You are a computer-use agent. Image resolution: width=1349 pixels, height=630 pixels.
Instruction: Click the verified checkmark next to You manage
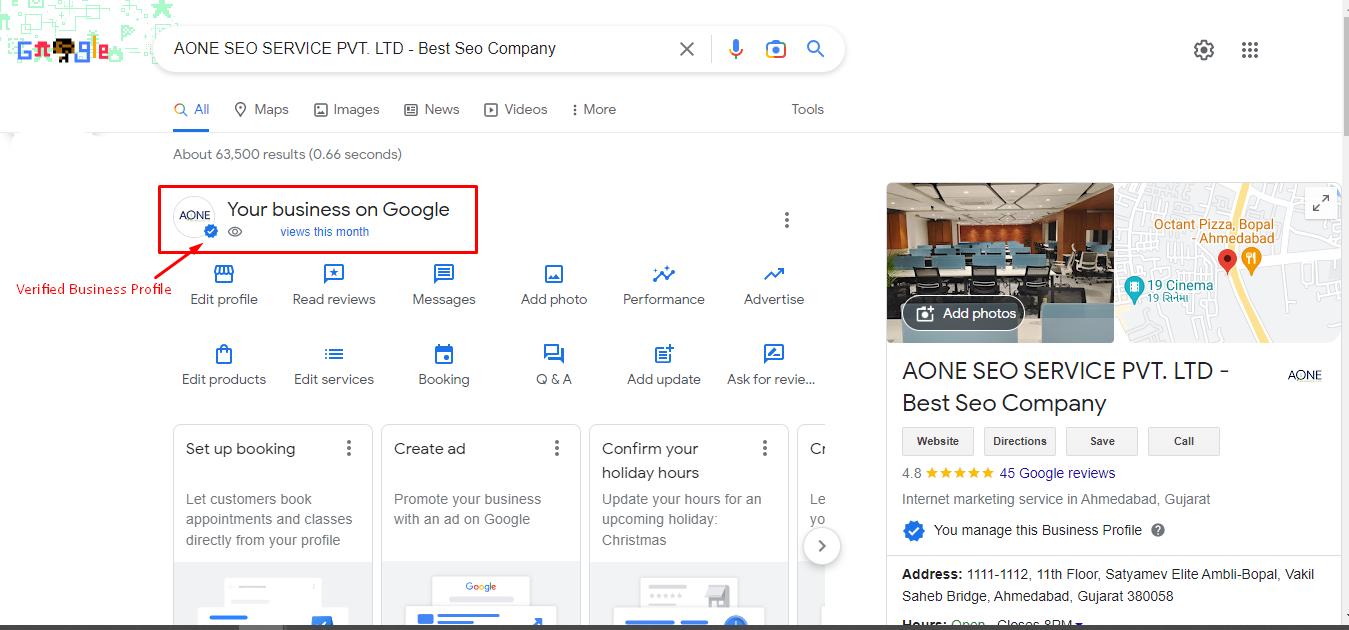tap(914, 530)
